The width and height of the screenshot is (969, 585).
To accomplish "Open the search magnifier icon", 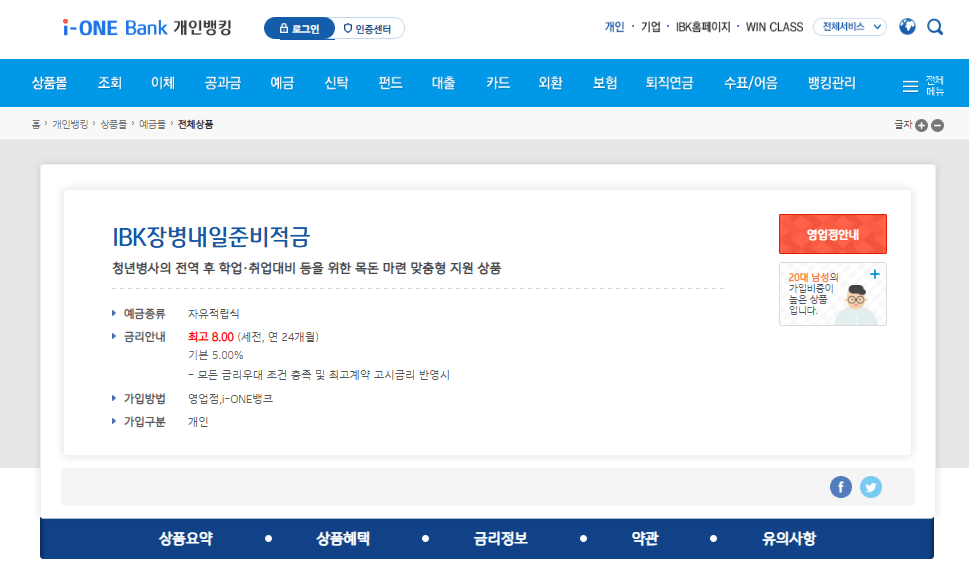I will (x=935, y=27).
